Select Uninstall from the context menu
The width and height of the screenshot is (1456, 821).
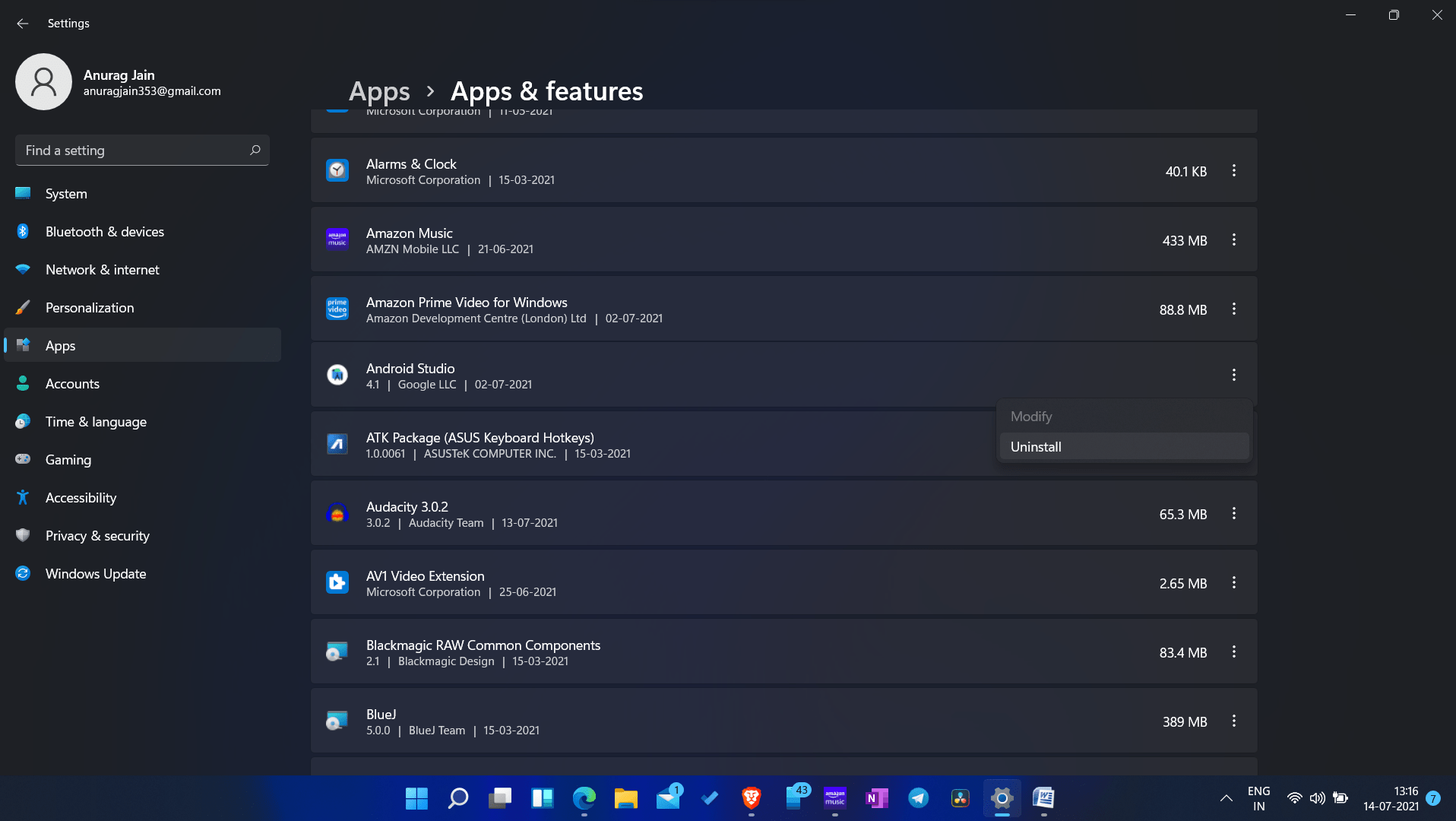click(1124, 447)
